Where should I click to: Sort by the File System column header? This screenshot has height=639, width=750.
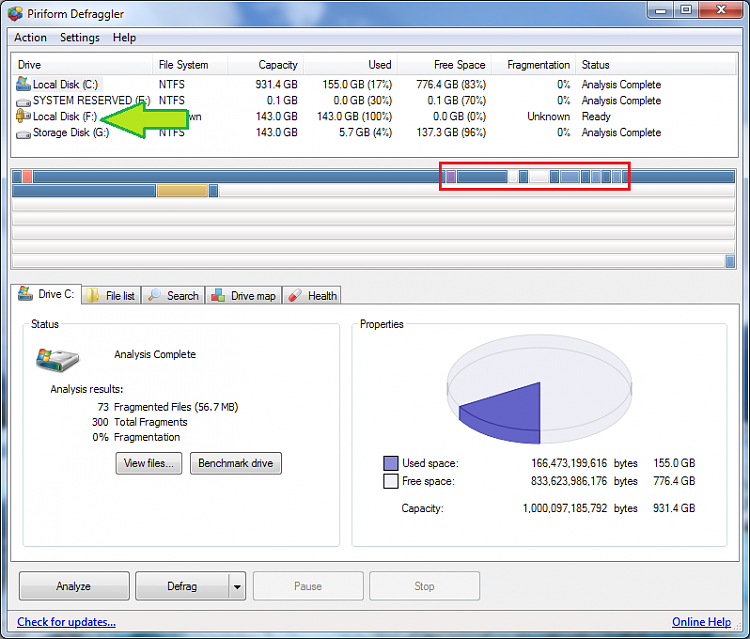point(190,65)
